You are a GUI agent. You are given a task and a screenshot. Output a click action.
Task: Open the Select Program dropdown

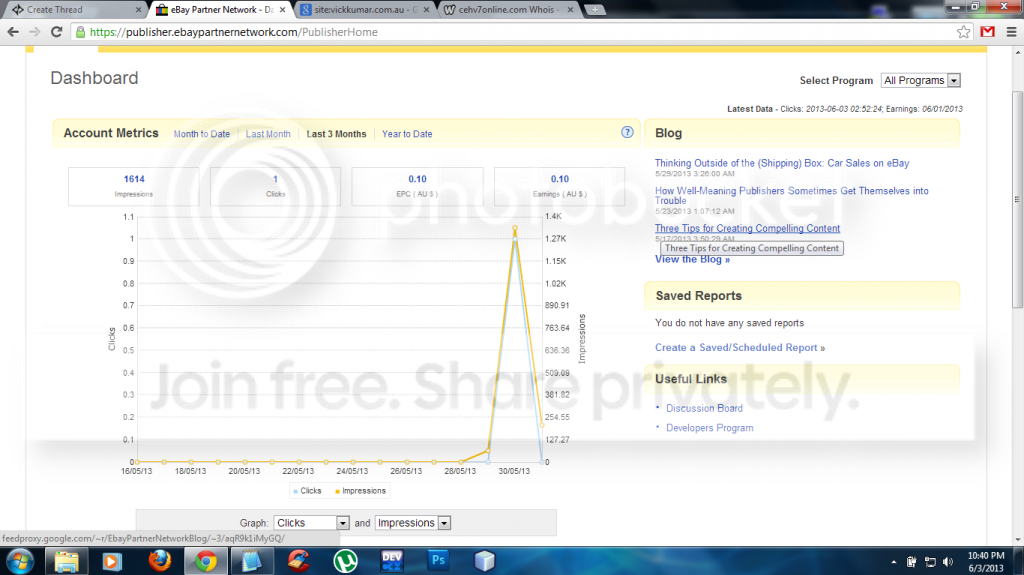coord(920,80)
